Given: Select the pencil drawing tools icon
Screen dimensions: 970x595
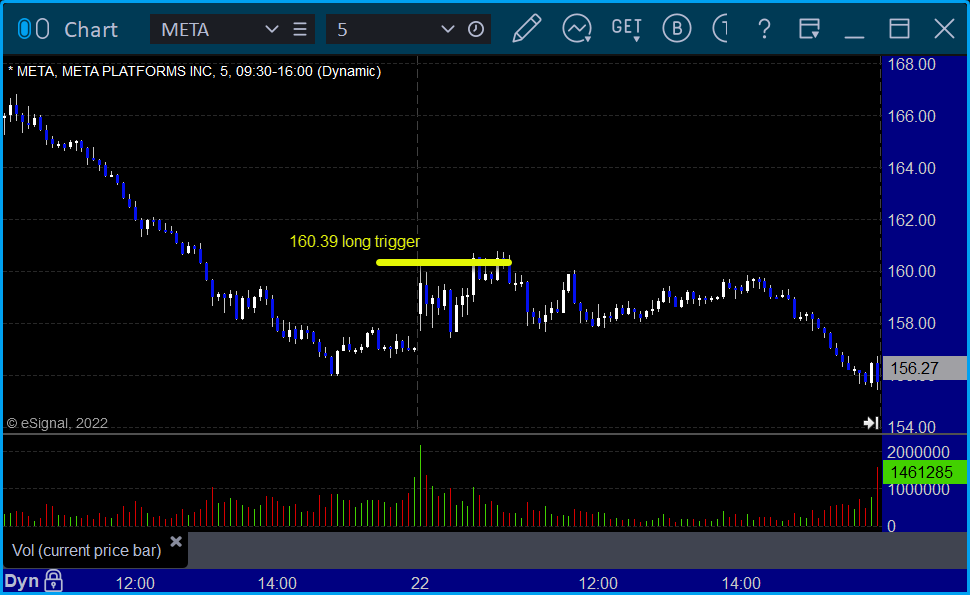Looking at the screenshot, I should 526,28.
